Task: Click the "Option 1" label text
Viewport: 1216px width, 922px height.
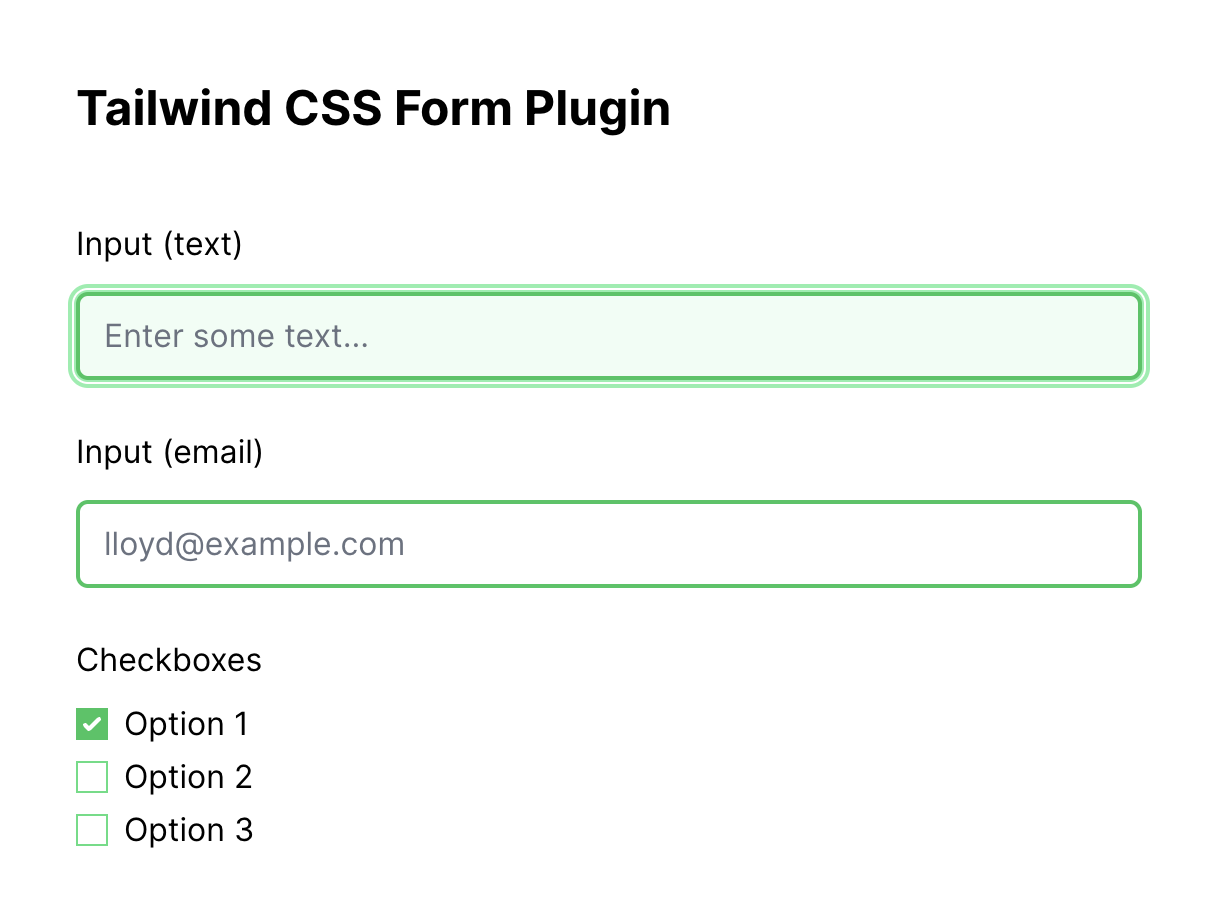Action: 186,724
